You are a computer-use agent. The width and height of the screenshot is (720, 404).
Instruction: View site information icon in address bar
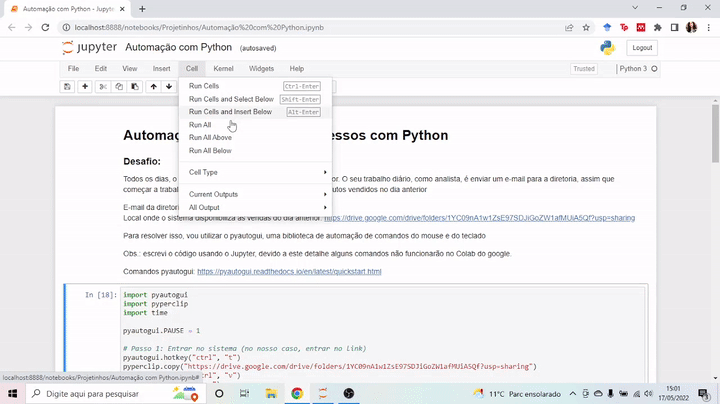point(67,28)
